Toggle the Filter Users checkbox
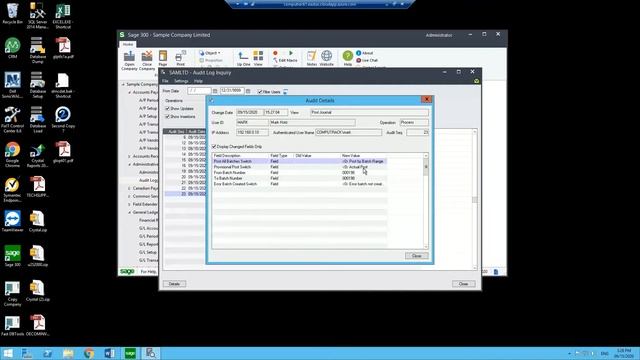The image size is (640, 360). 260,92
